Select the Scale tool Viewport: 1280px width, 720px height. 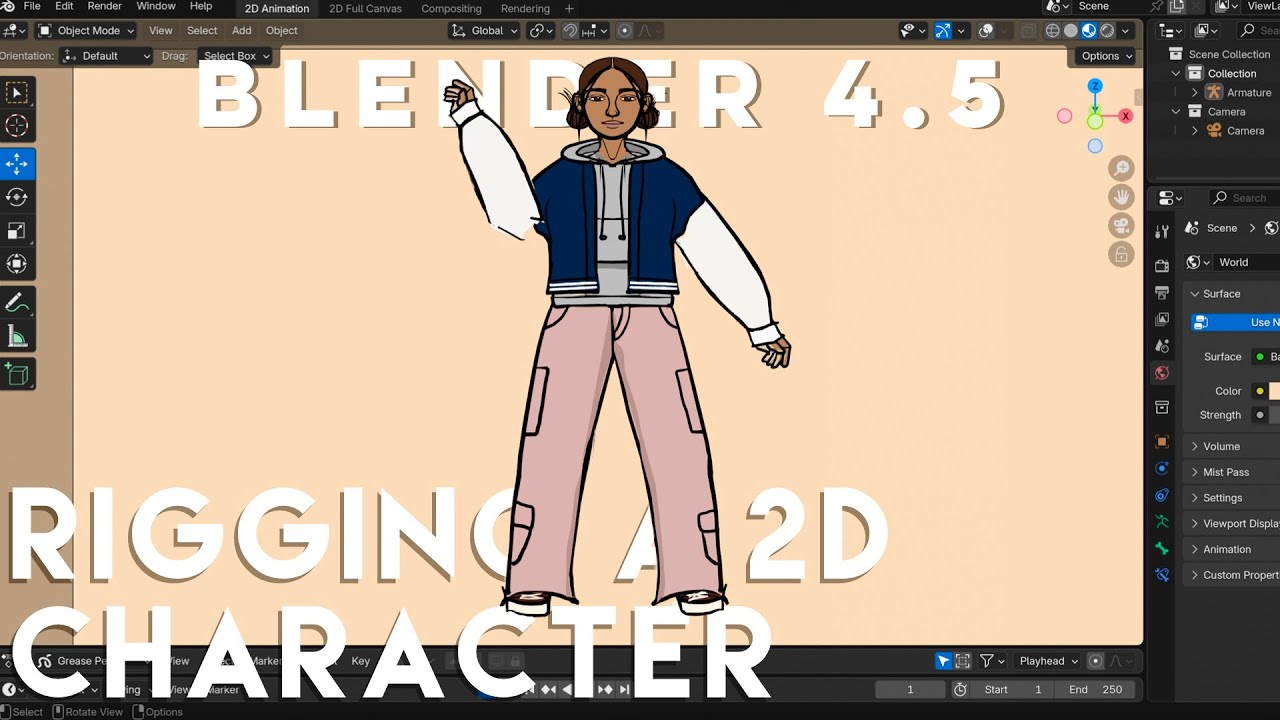tap(17, 231)
